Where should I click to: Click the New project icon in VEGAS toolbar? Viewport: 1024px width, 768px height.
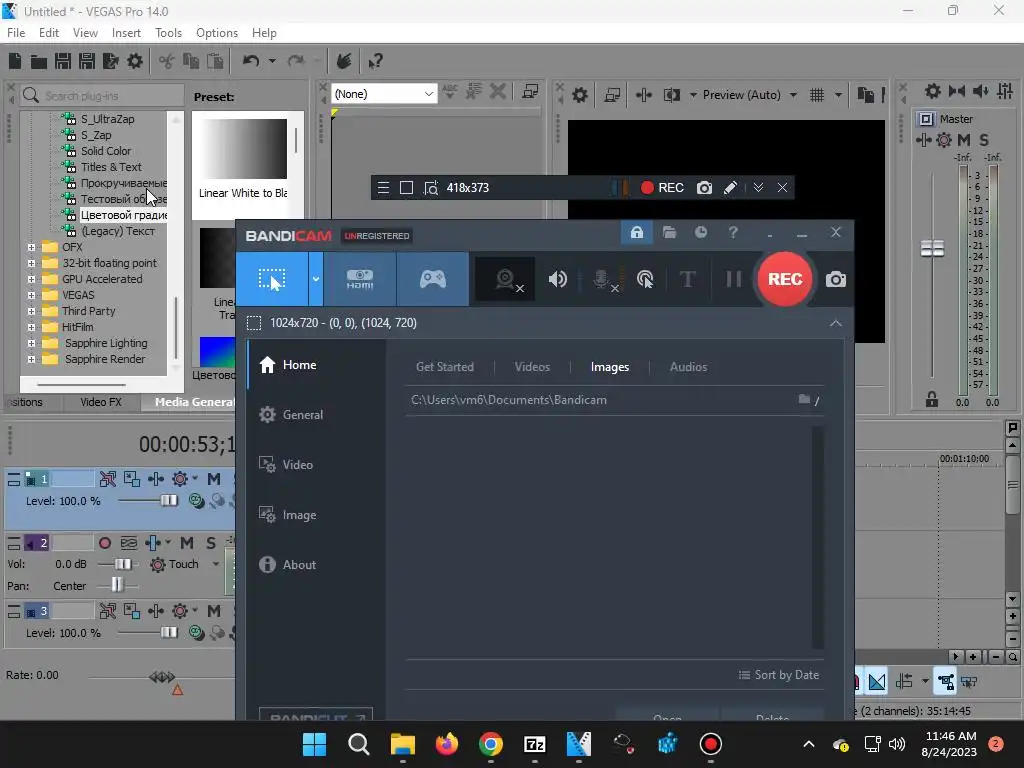click(x=15, y=61)
